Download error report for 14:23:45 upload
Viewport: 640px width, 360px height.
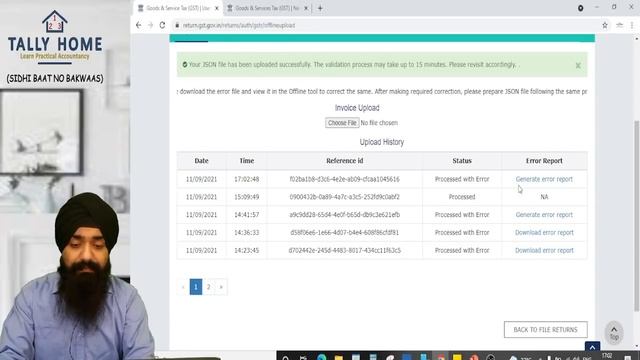(x=544, y=251)
